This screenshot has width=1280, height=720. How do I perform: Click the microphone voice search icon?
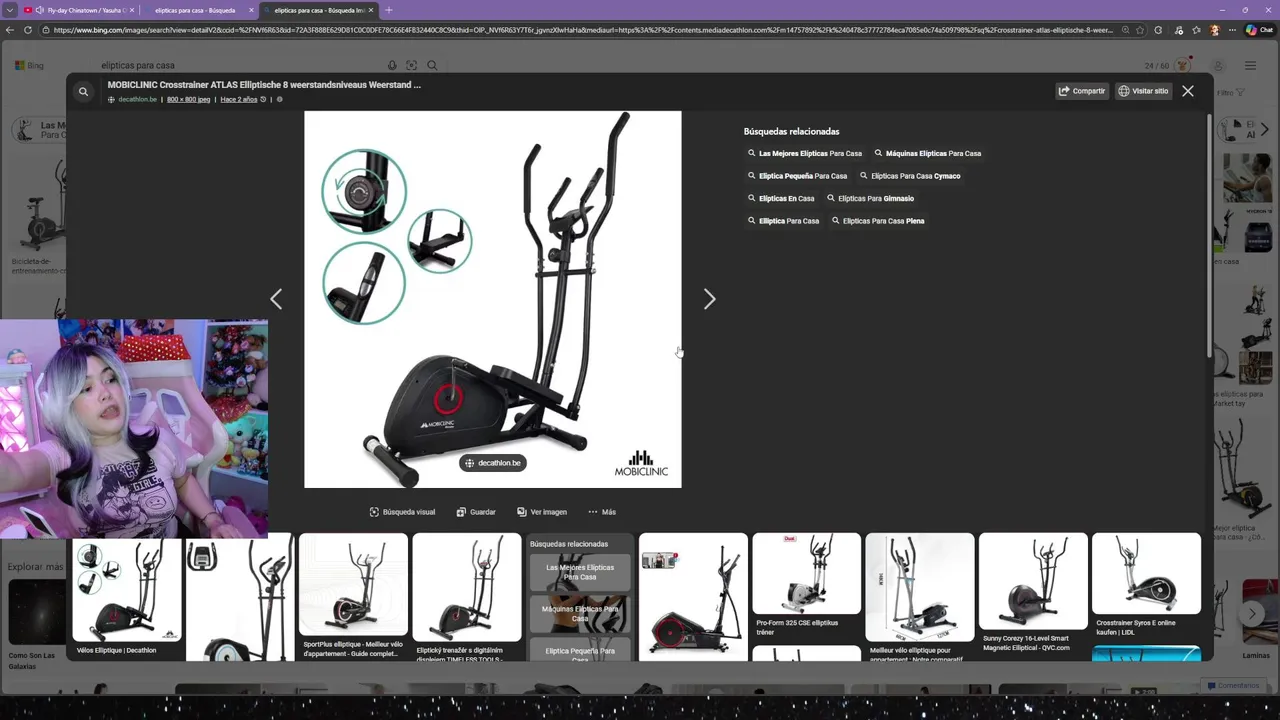pos(390,65)
